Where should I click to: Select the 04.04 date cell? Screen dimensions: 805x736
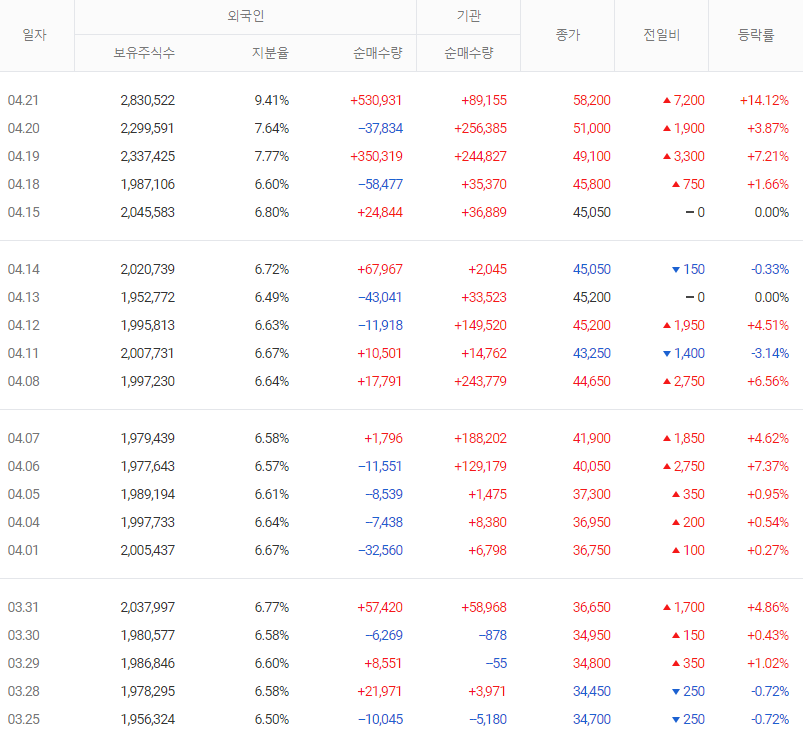(23, 522)
